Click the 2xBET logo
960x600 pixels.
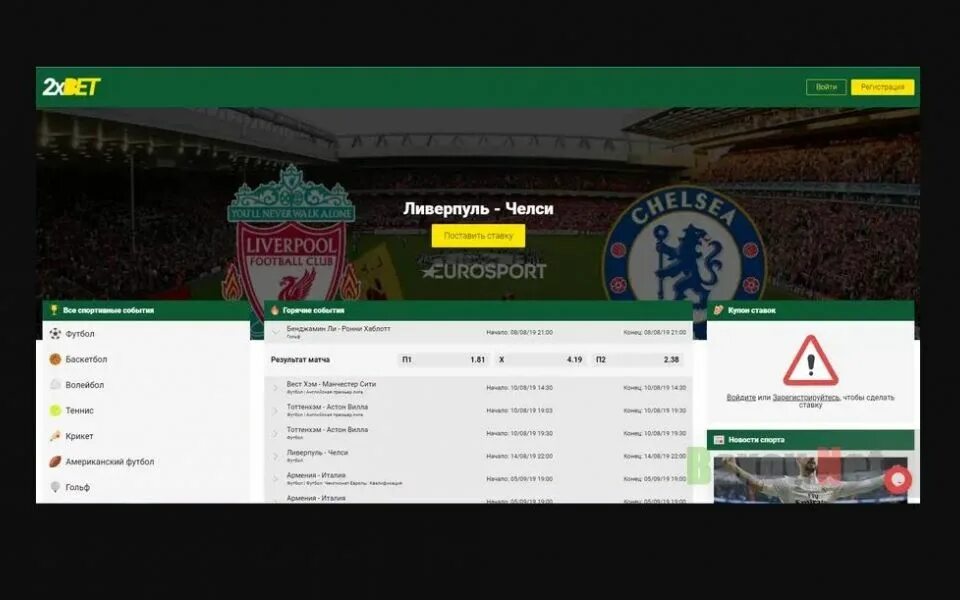coord(71,87)
